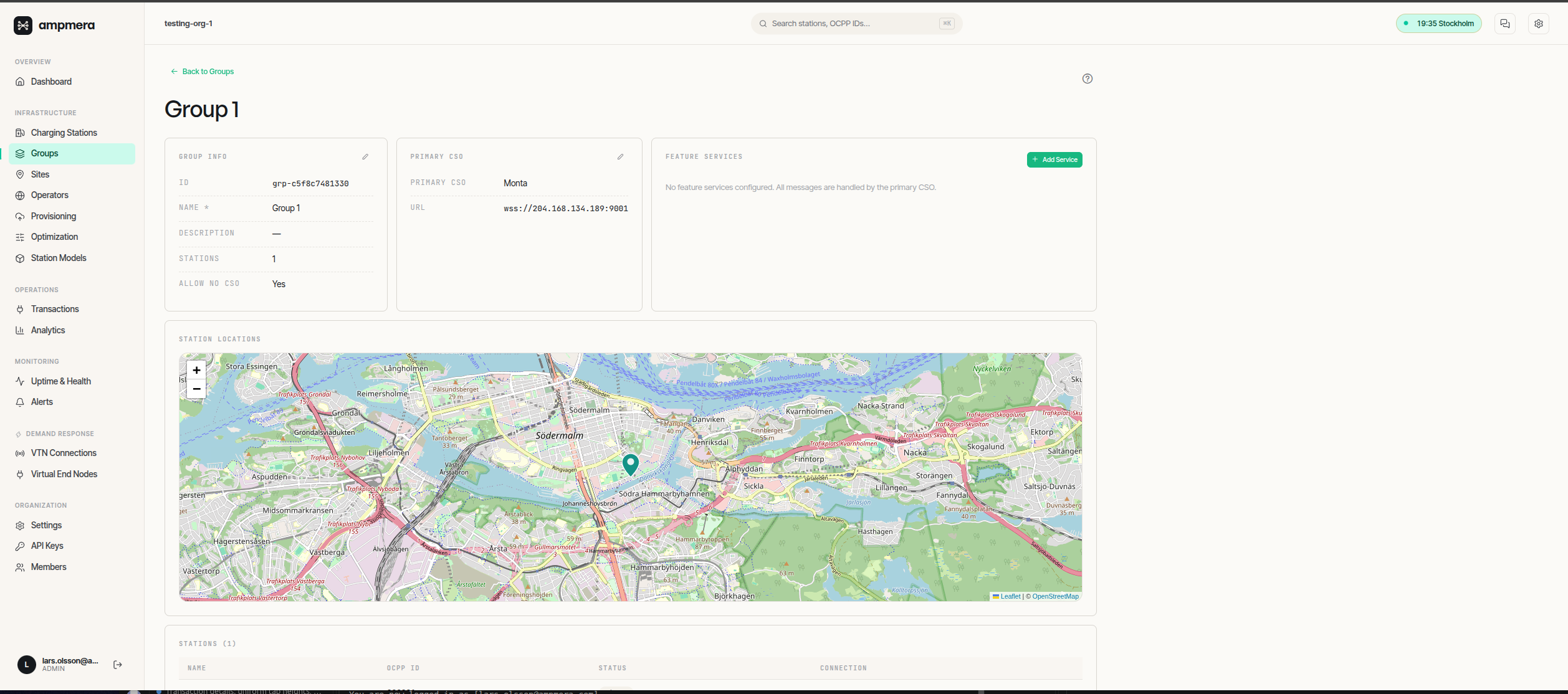1568x694 pixels.
Task: Go to Charging Stations
Action: [64, 133]
